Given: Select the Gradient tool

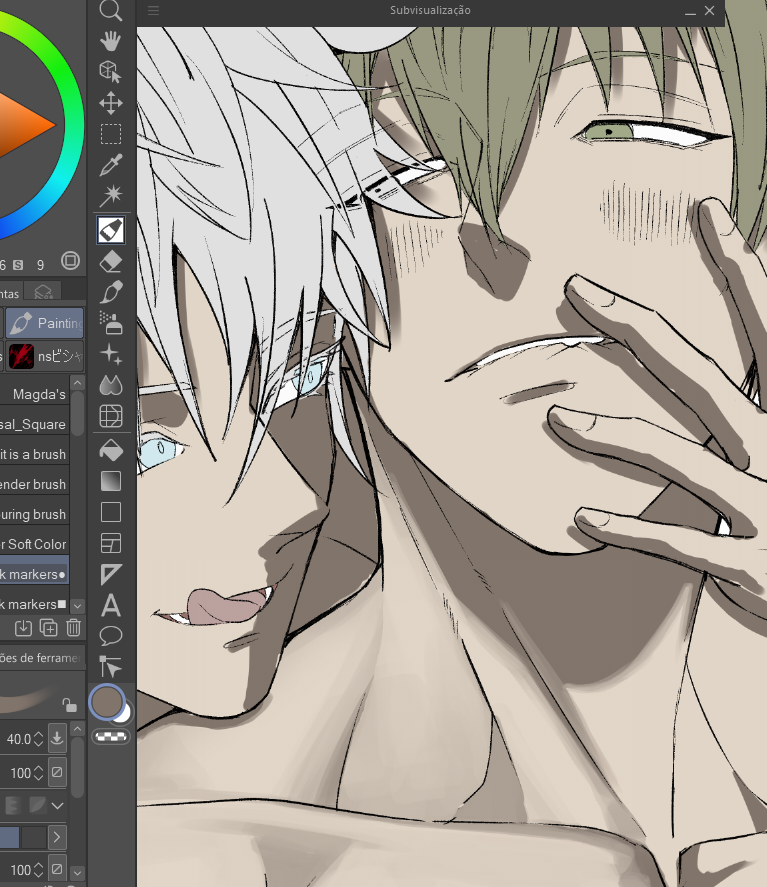Looking at the screenshot, I should [110, 481].
